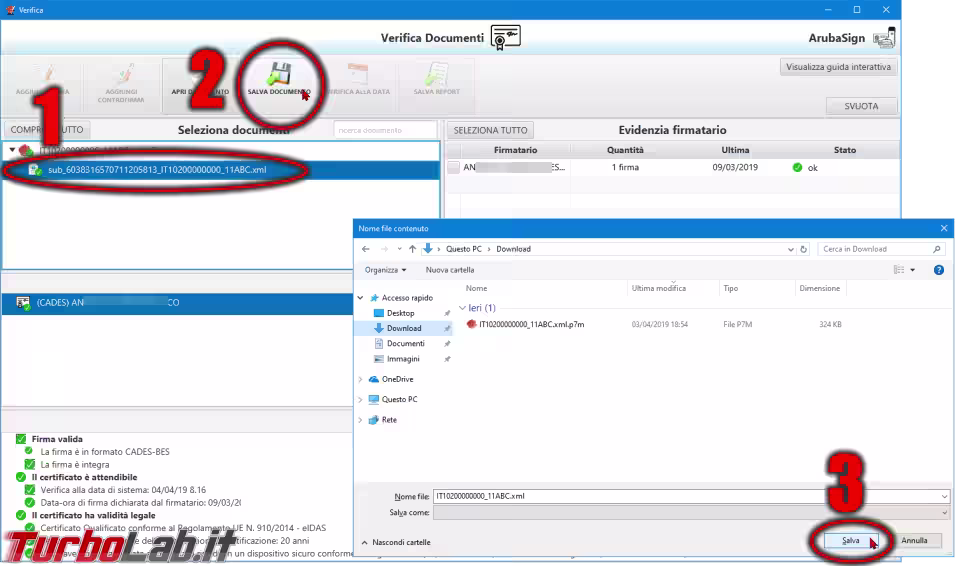The image size is (960, 566).
Task: Select Immagini in the navigation pane
Action: [x=403, y=359]
